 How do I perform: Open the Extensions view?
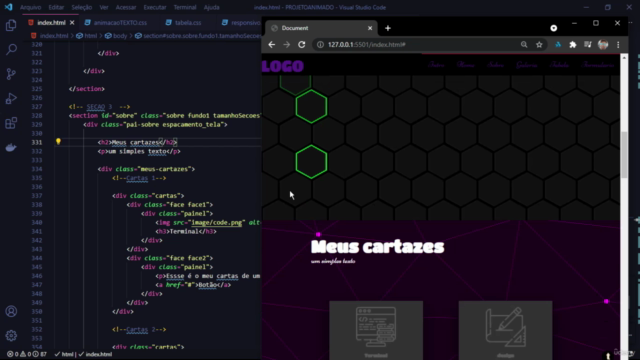click(11, 123)
